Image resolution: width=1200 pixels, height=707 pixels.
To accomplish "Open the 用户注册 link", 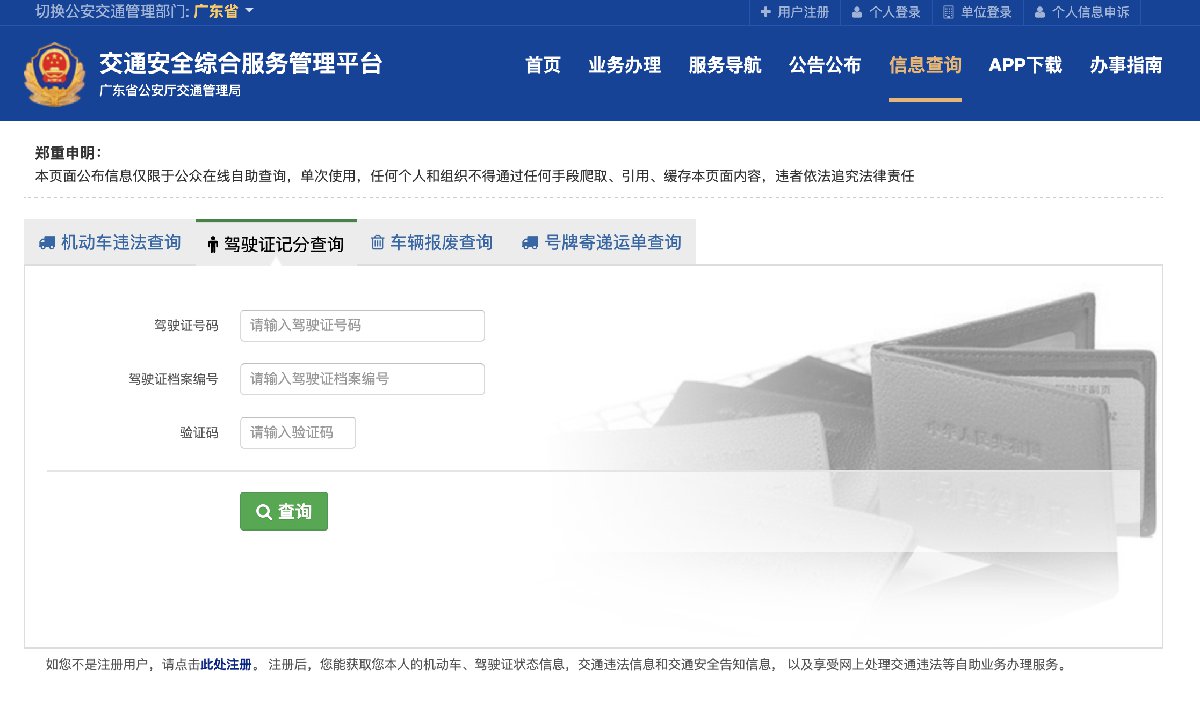I will (x=795, y=12).
